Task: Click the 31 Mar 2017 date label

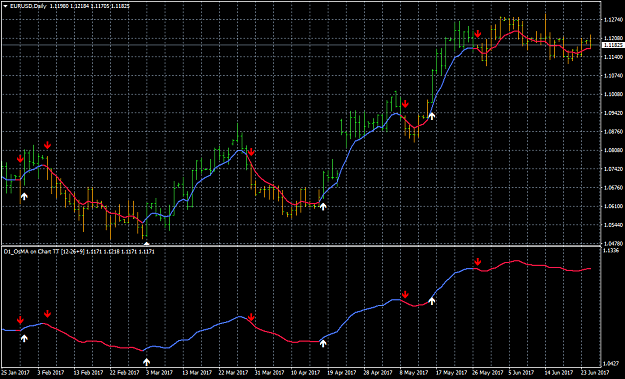Action: point(269,373)
